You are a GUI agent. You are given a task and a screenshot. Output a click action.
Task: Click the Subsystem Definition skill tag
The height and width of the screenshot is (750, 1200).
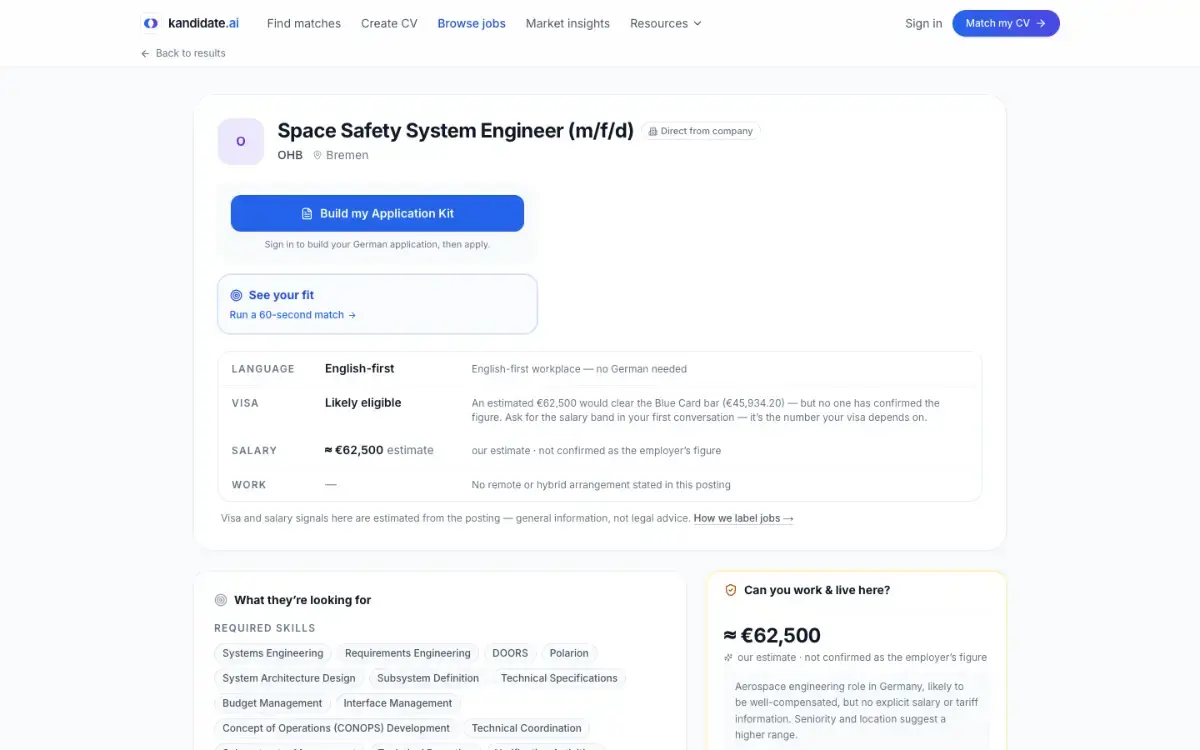point(428,678)
